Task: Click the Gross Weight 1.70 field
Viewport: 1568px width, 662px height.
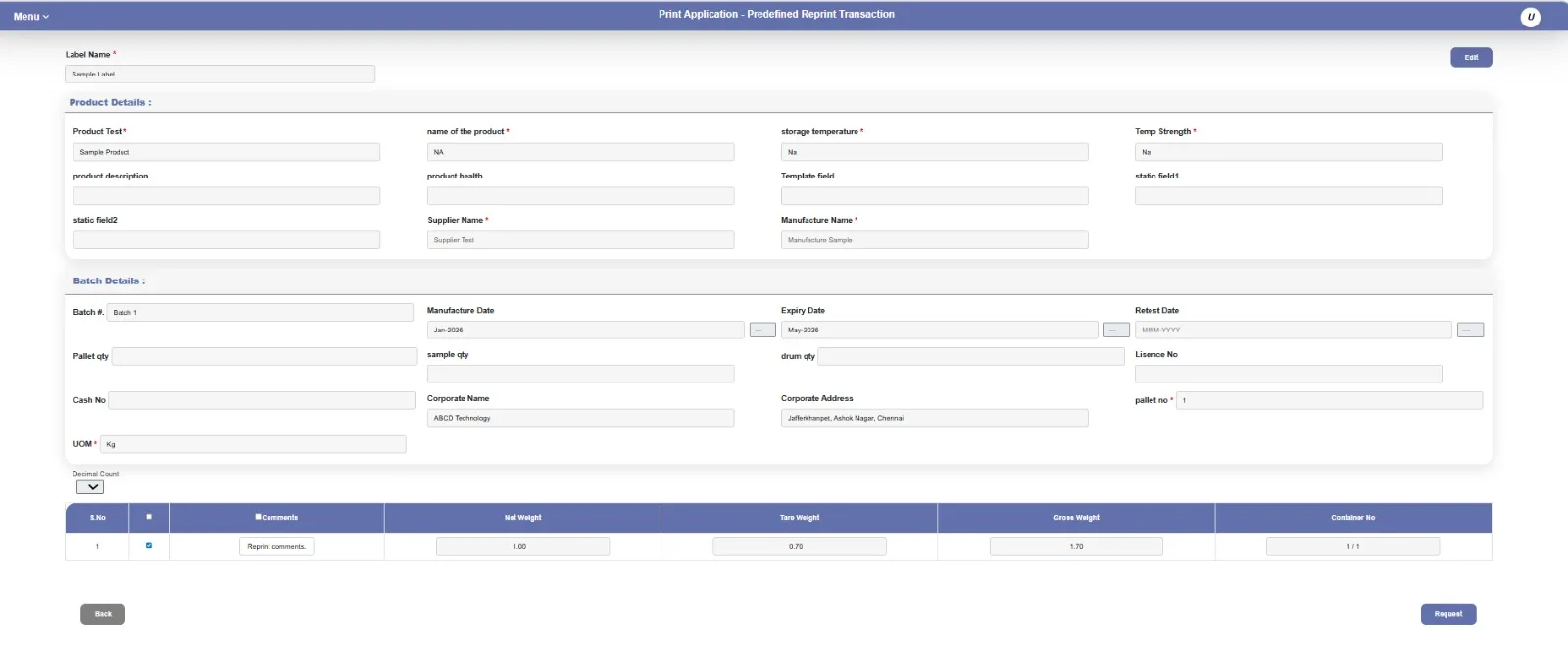Action: pos(1076,546)
